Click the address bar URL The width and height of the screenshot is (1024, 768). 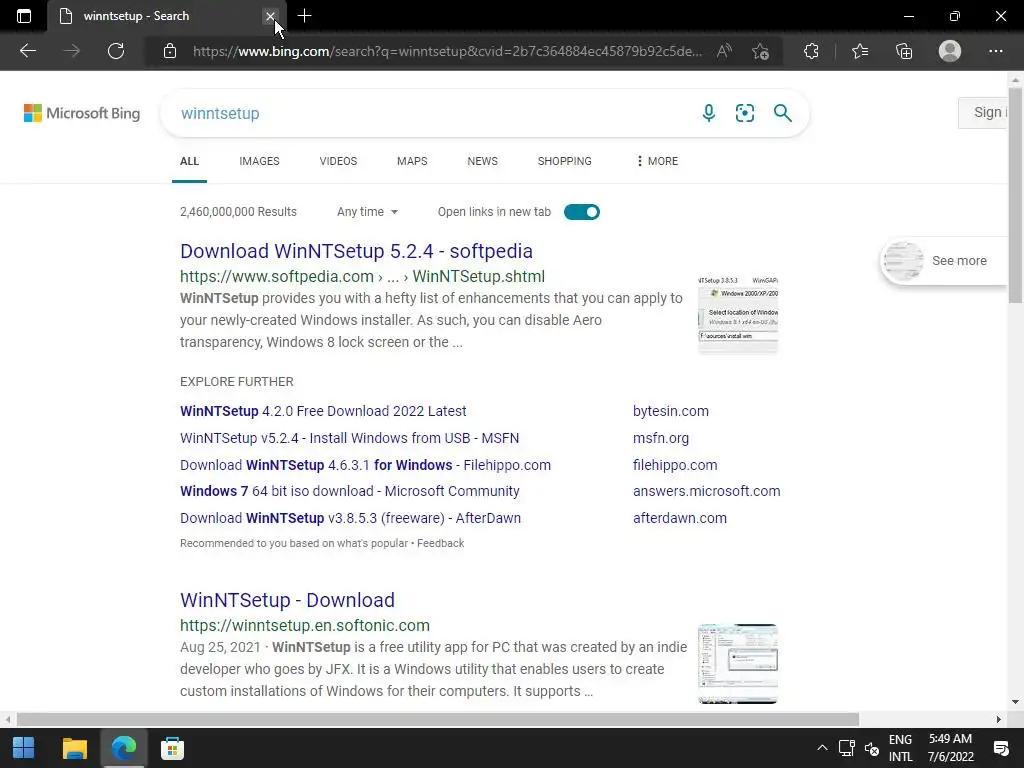pyautogui.click(x=447, y=51)
